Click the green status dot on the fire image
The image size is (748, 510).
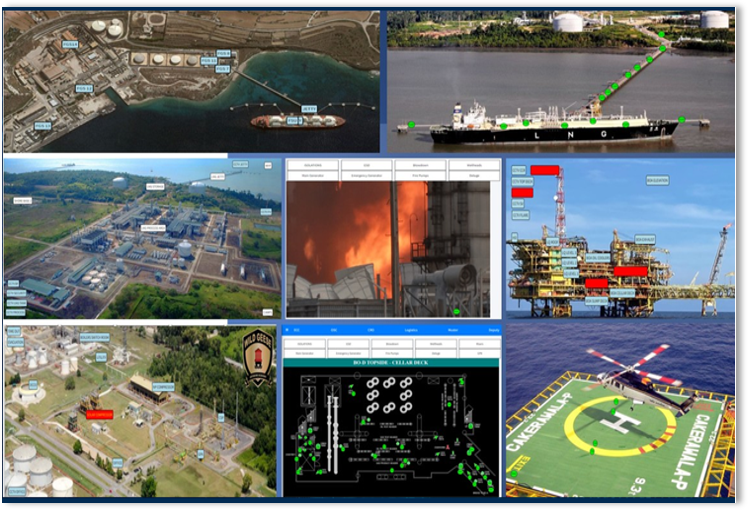[457, 312]
